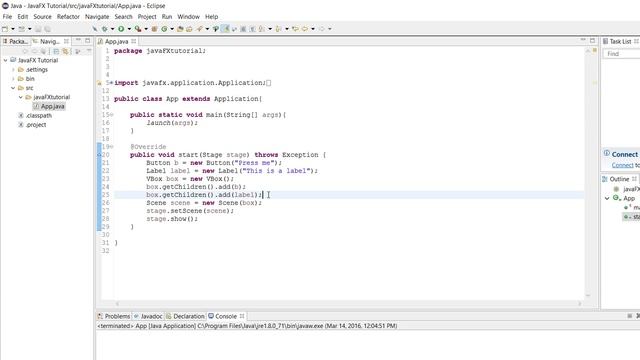This screenshot has width=640, height=360.
Task: Click the Find field in Task List
Action: tap(622, 54)
